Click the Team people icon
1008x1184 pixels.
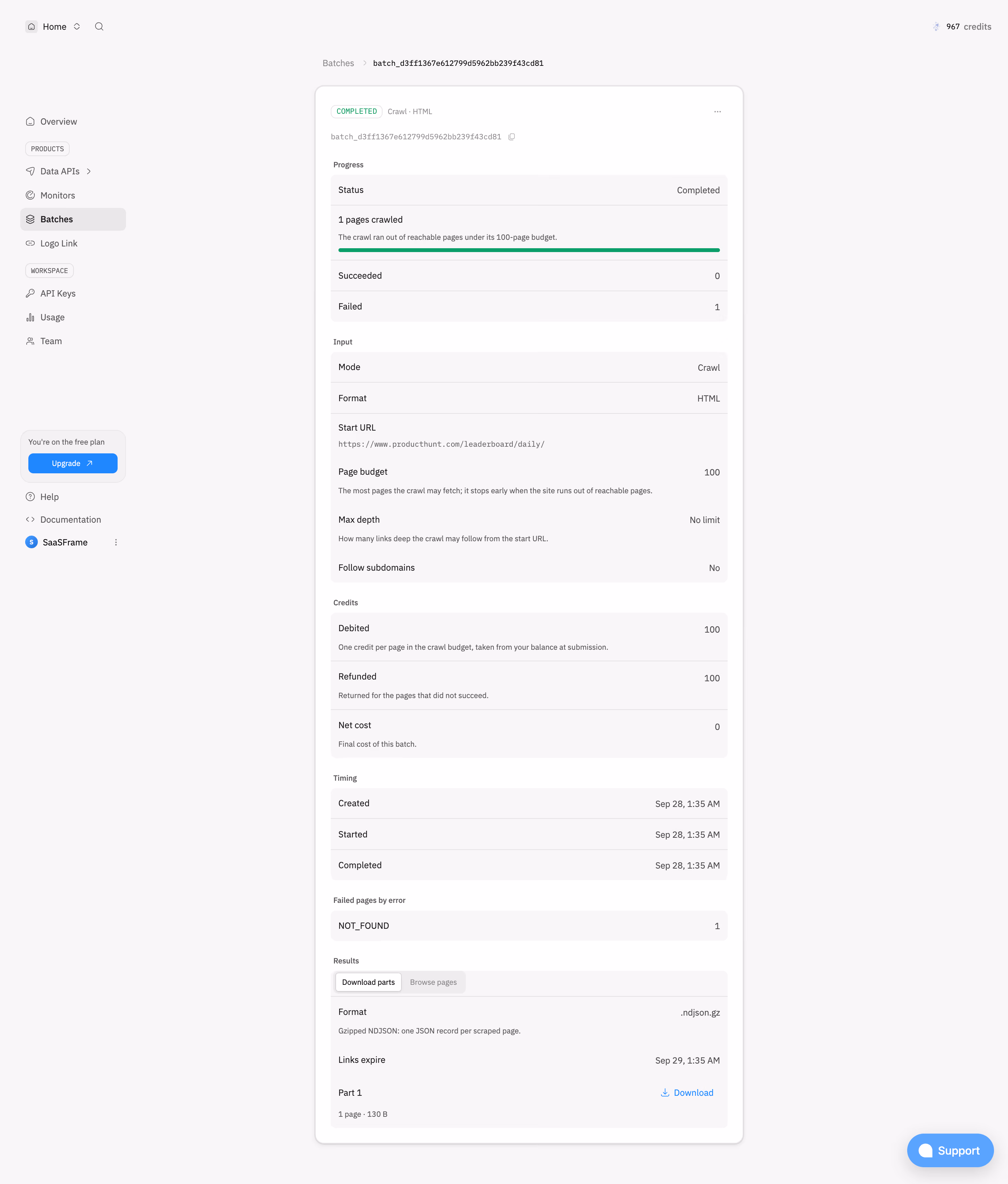[30, 342]
